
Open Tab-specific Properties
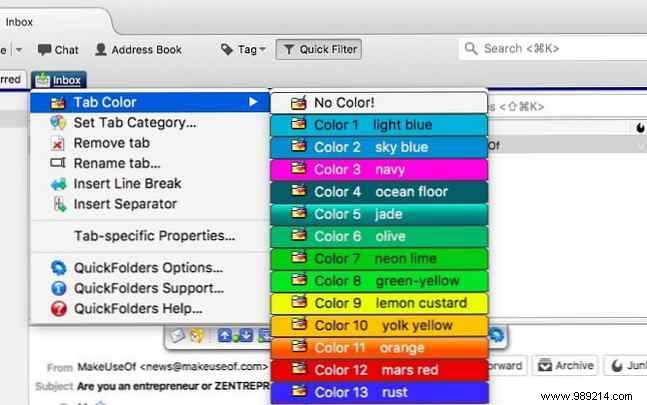tap(150, 236)
